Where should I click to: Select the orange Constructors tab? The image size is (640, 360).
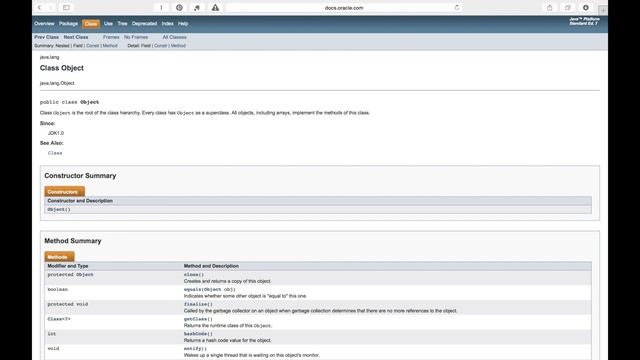click(x=64, y=191)
